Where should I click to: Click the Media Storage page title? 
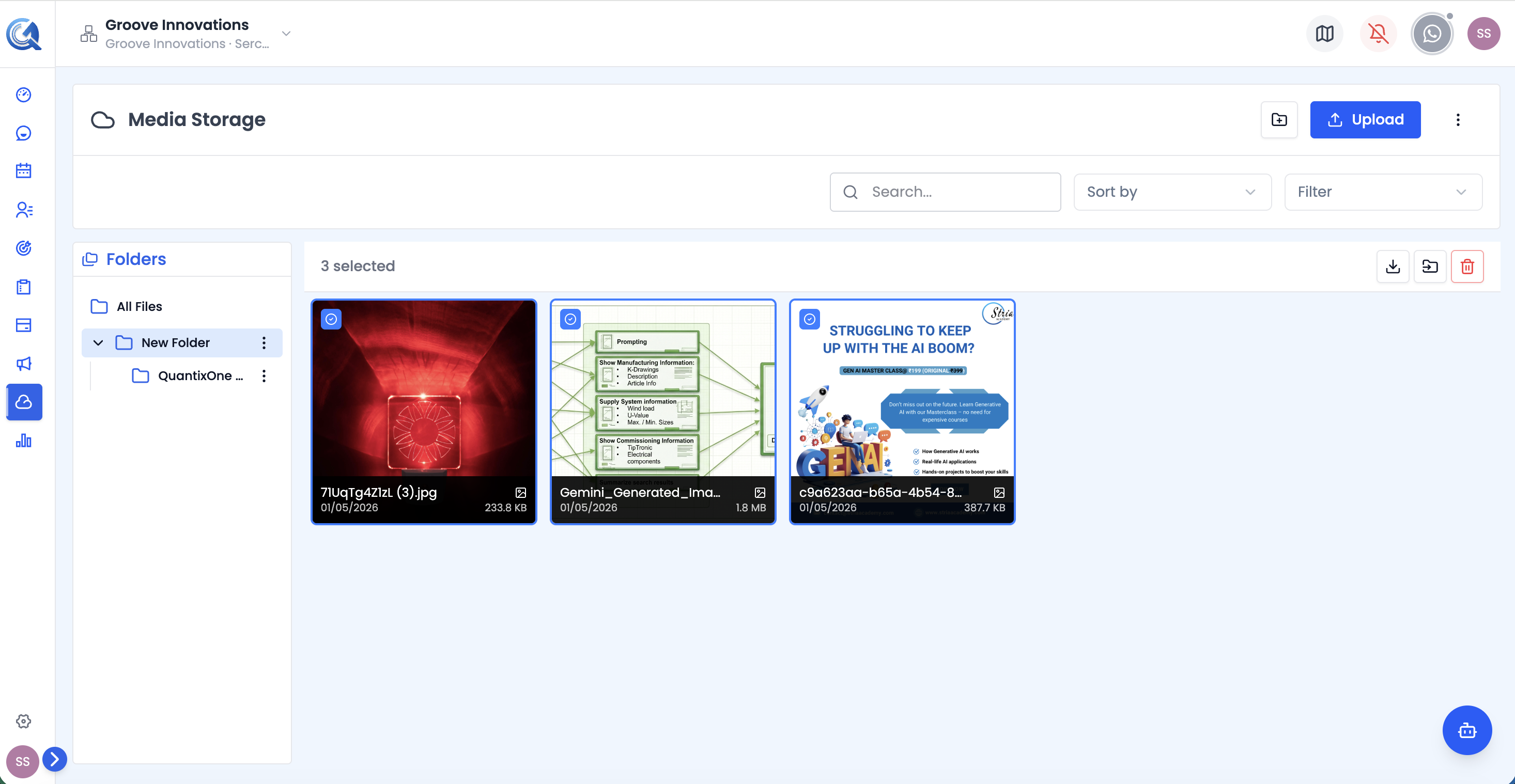(196, 120)
